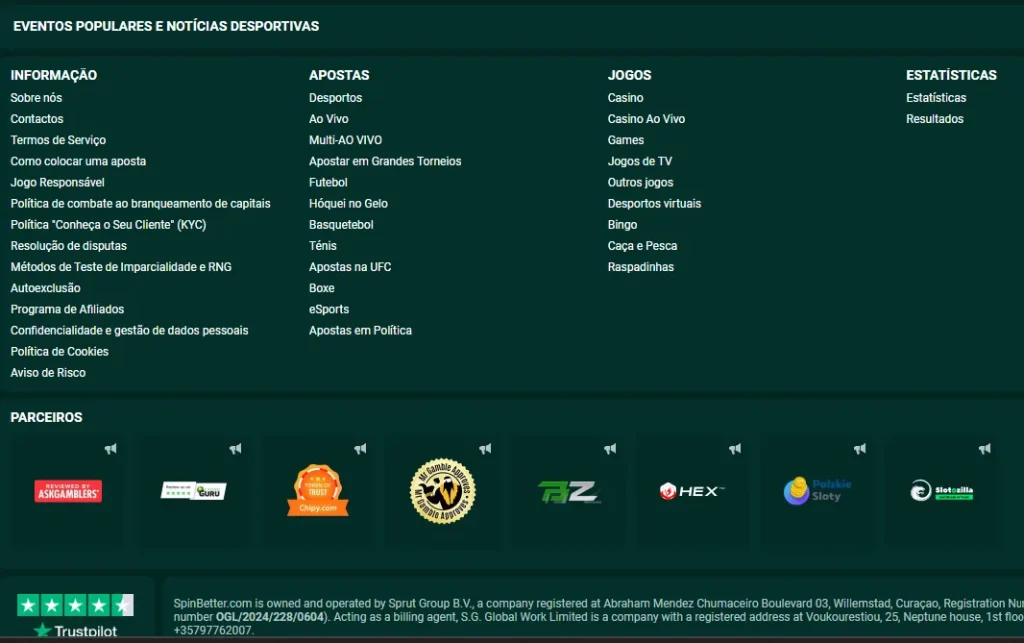The image size is (1024, 643).
Task: Open the Slotozilla partner logo
Action: coord(942,490)
